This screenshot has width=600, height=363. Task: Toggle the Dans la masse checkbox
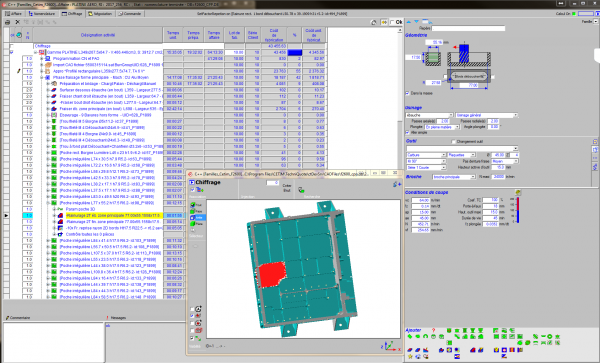[x=407, y=93]
